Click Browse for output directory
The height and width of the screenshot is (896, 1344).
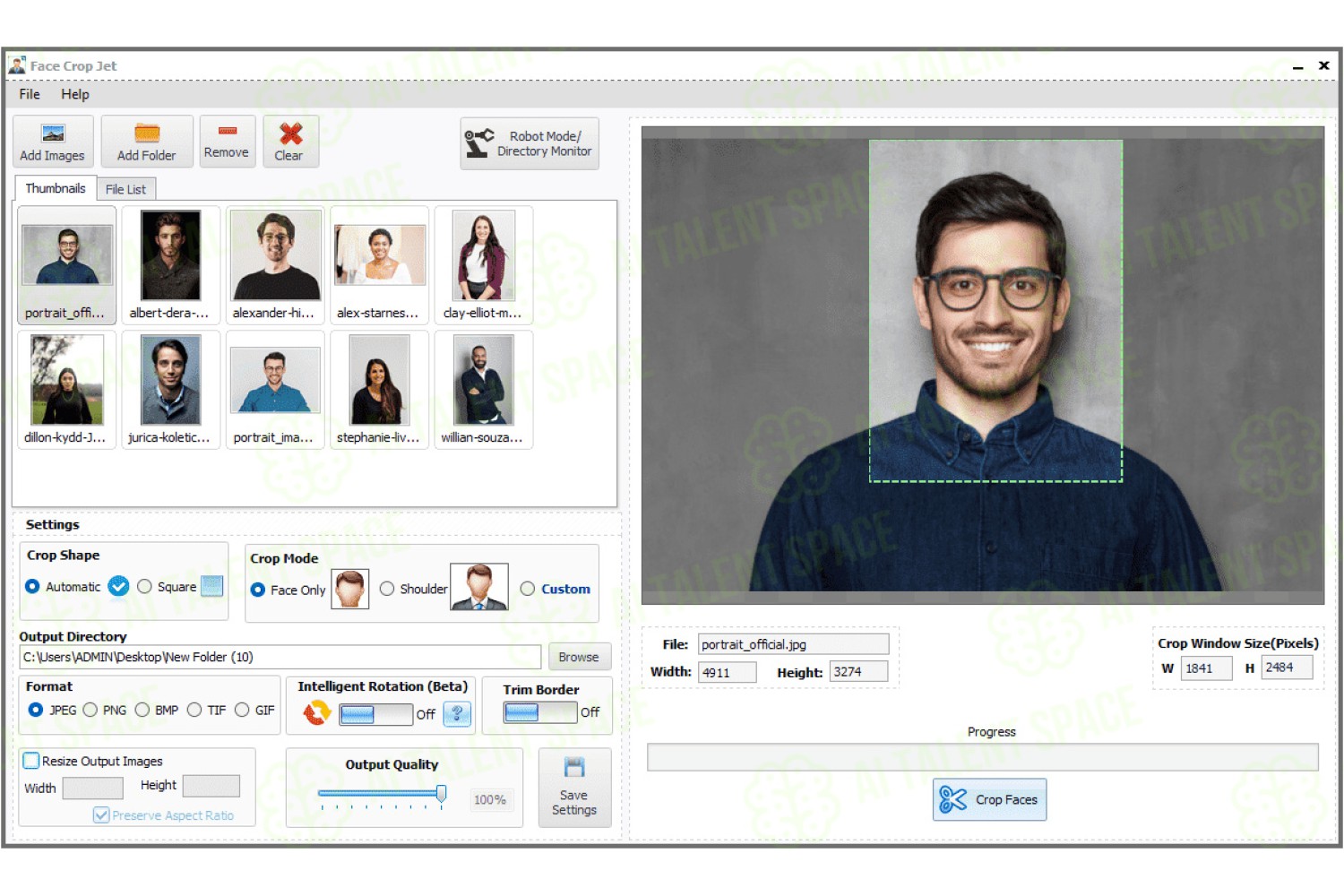click(x=579, y=657)
